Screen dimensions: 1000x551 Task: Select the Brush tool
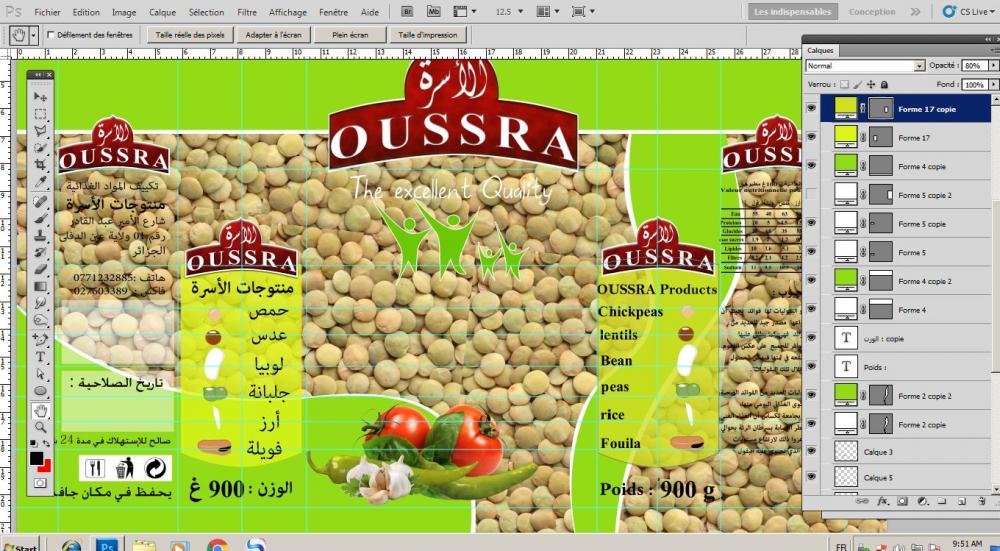pyautogui.click(x=40, y=219)
